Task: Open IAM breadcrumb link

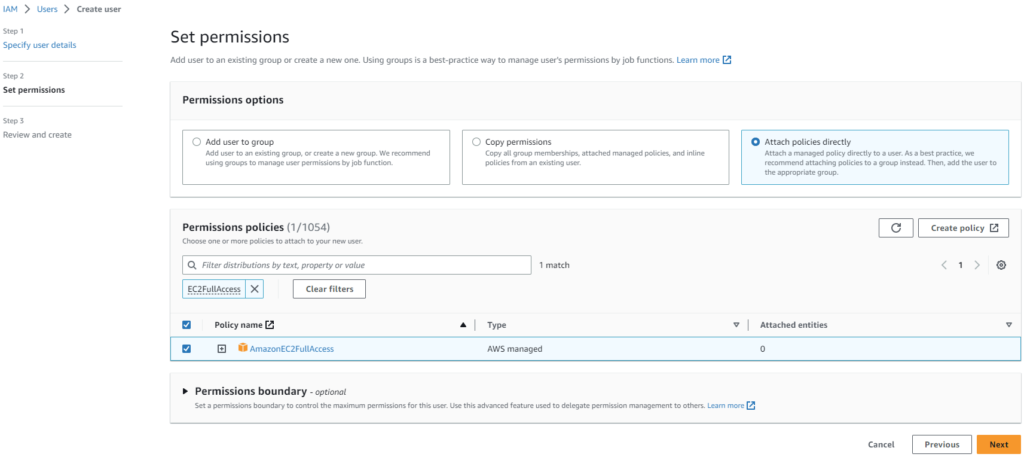Action: click(10, 9)
